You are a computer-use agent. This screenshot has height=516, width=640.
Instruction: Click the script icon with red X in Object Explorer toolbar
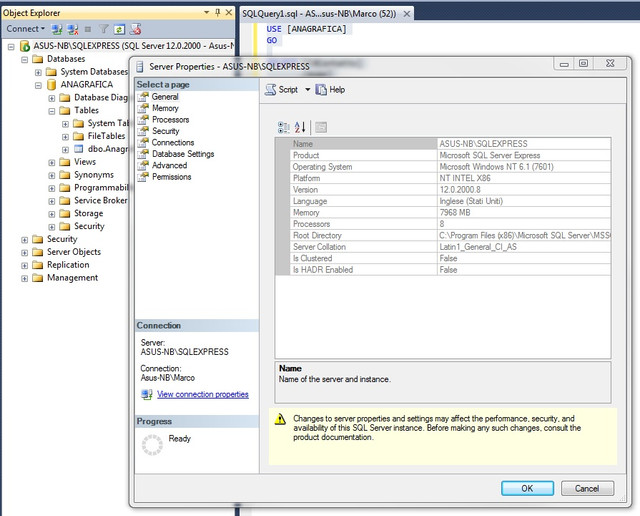coord(136,29)
